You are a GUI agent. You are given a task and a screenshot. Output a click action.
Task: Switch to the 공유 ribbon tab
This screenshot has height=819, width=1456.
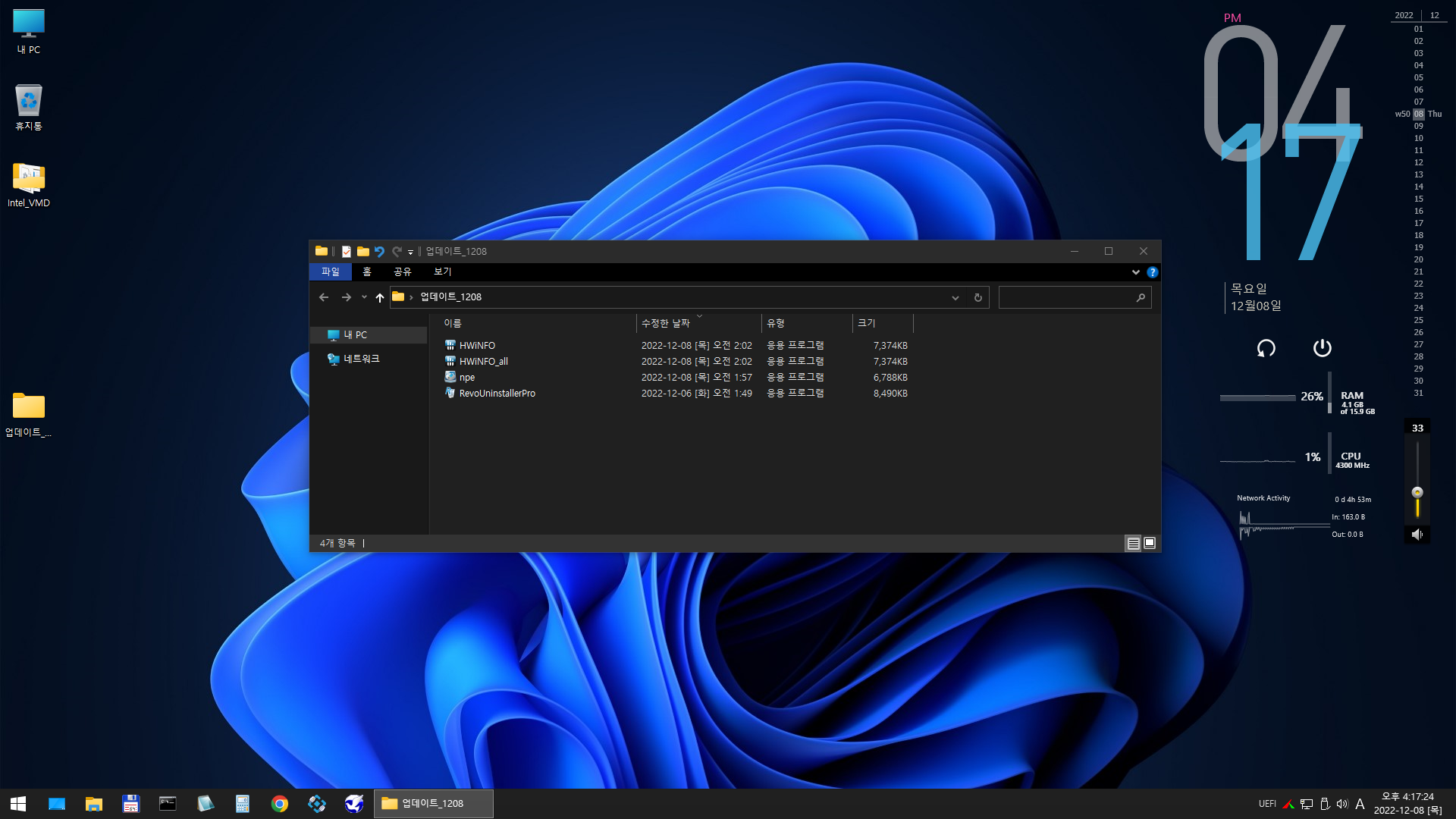coord(403,271)
